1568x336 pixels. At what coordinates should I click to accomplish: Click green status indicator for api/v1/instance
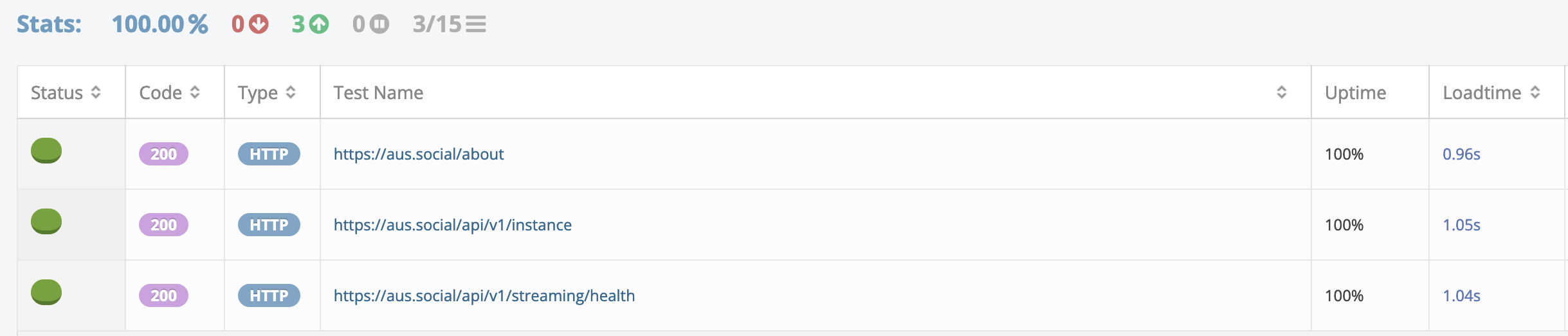click(46, 221)
